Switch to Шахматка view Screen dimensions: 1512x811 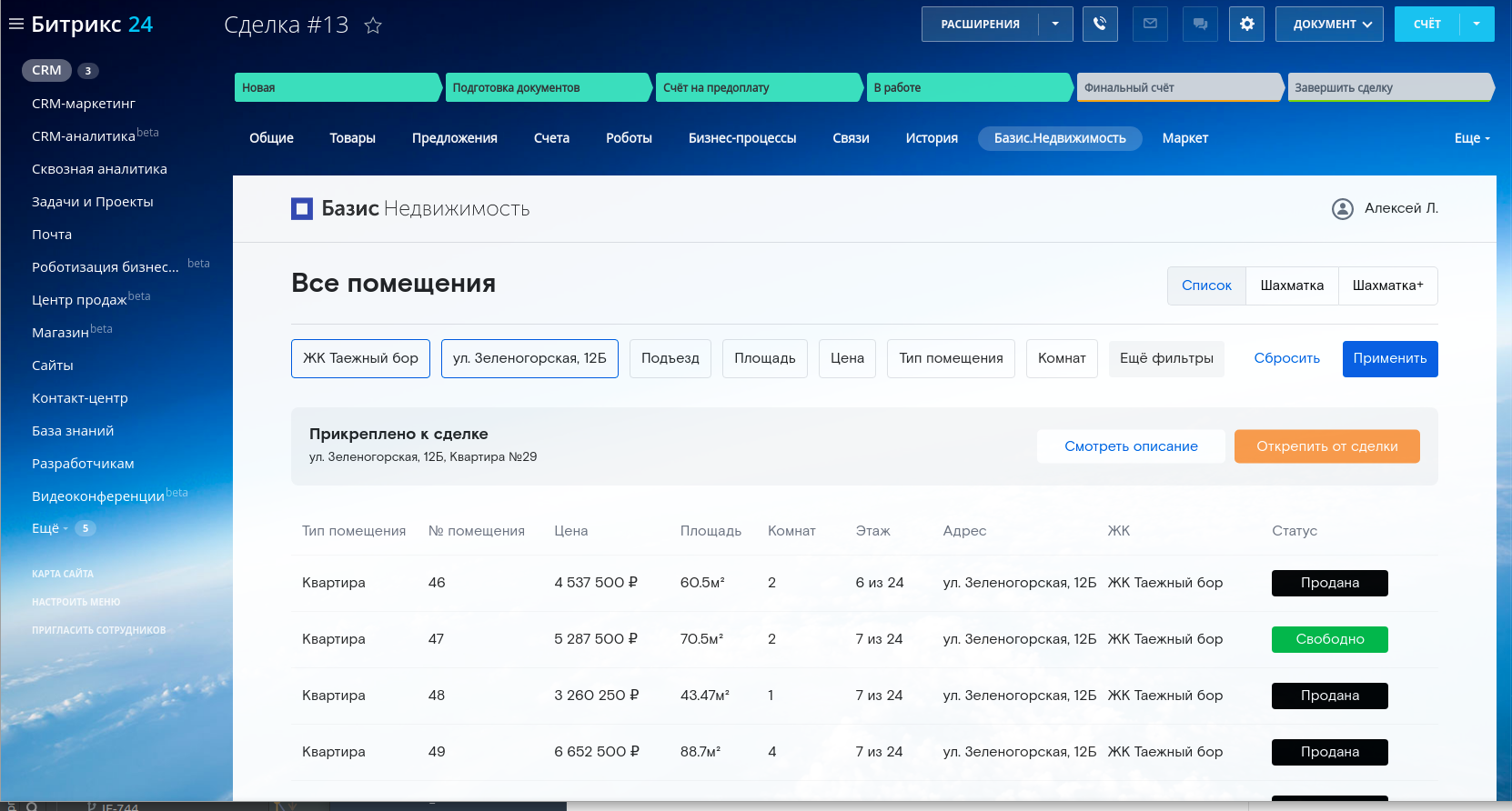[1292, 285]
